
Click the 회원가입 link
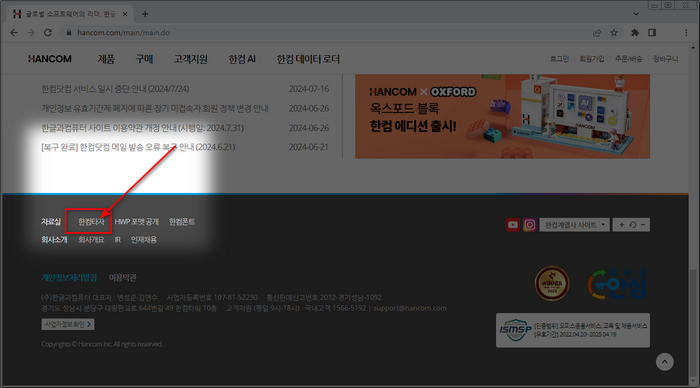(x=592, y=59)
